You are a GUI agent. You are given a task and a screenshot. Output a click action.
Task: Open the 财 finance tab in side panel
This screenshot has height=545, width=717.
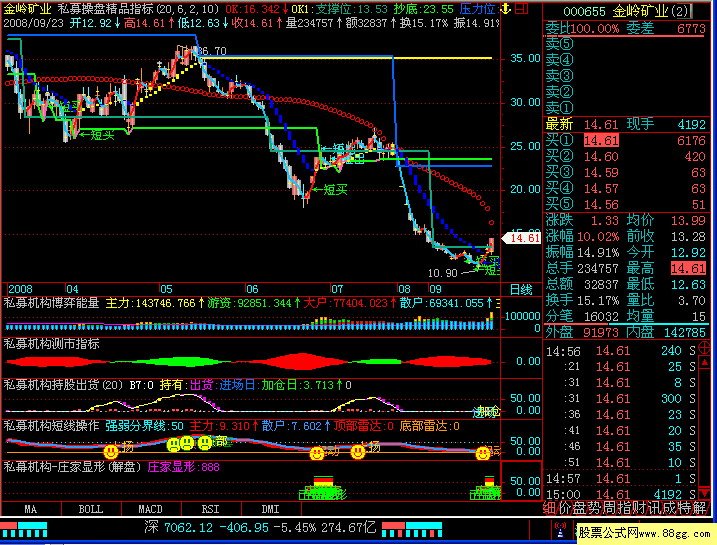click(x=640, y=508)
